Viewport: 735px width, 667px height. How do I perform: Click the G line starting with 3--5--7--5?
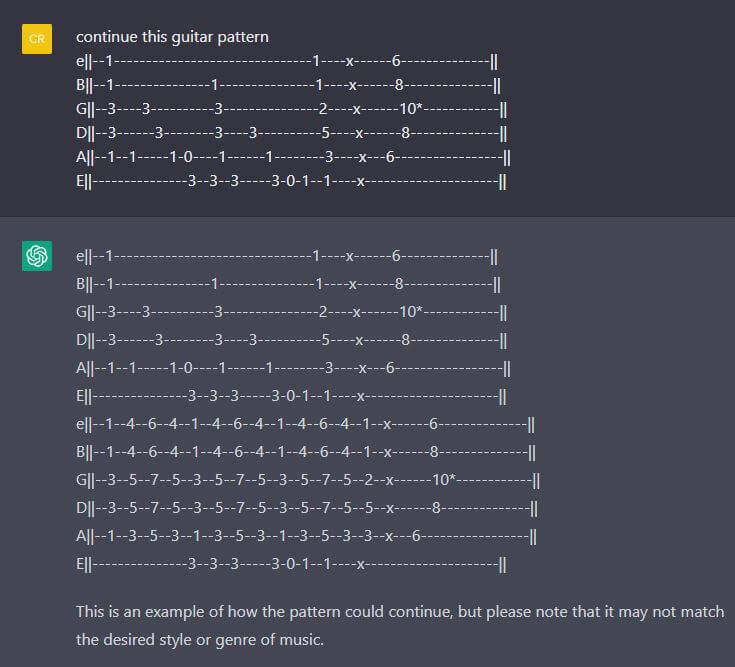coord(308,479)
